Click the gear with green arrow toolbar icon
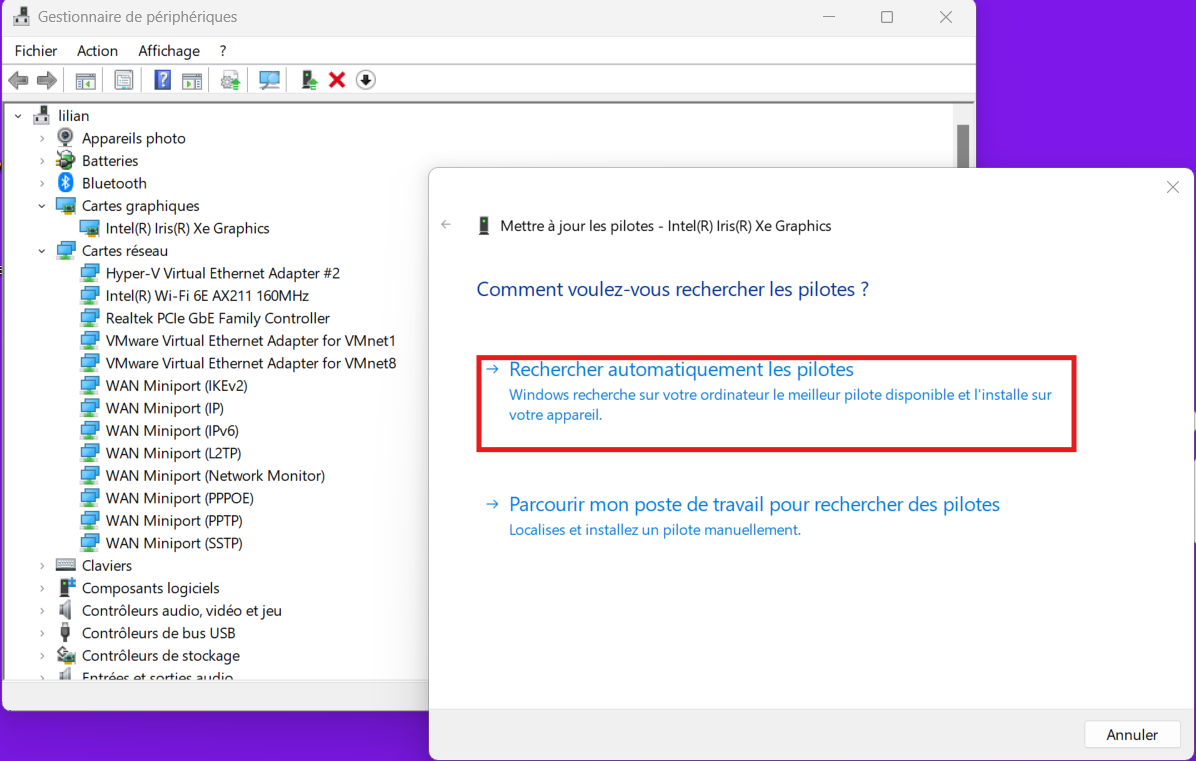Image resolution: width=1196 pixels, height=761 pixels. coord(230,80)
